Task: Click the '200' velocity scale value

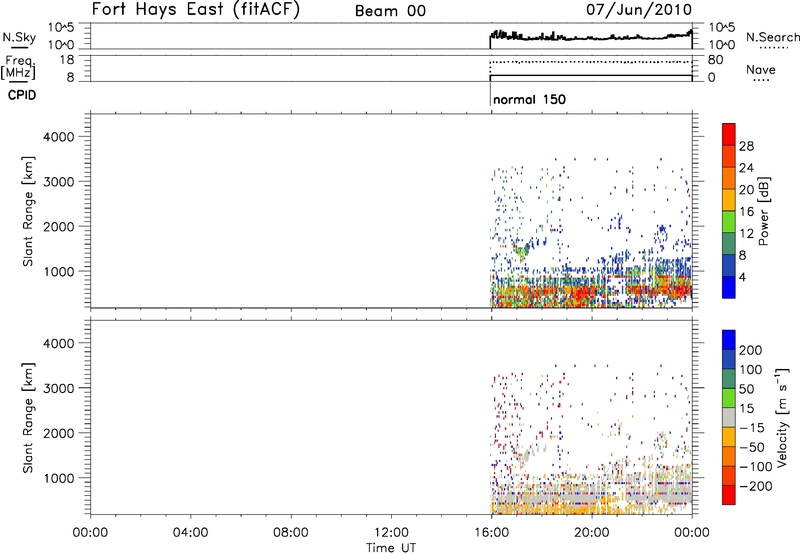Action: click(751, 350)
